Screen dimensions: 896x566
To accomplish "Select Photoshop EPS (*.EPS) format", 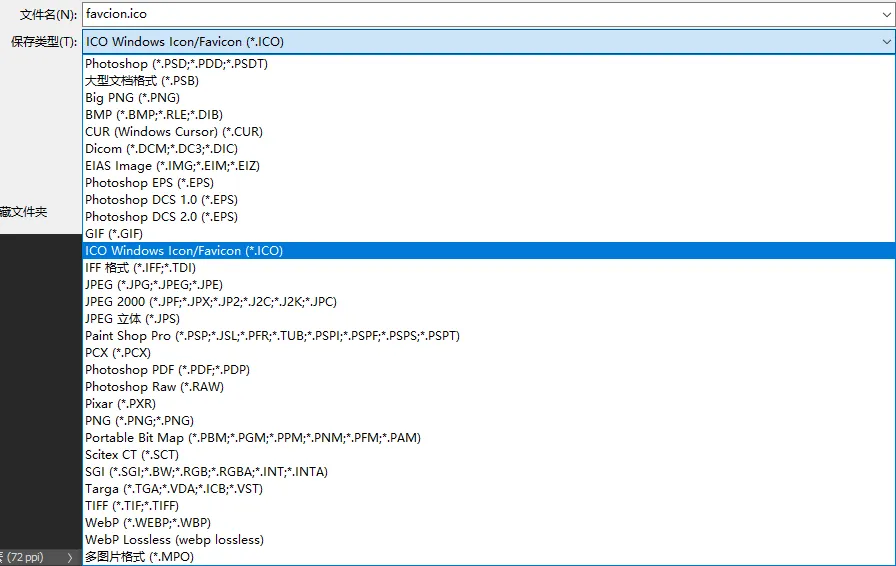I will [x=489, y=183].
